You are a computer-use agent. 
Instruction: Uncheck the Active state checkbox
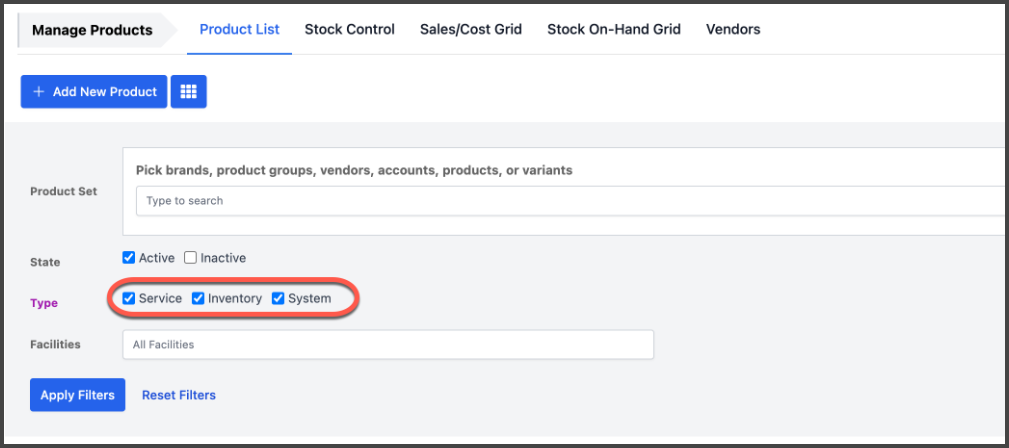[x=129, y=258]
